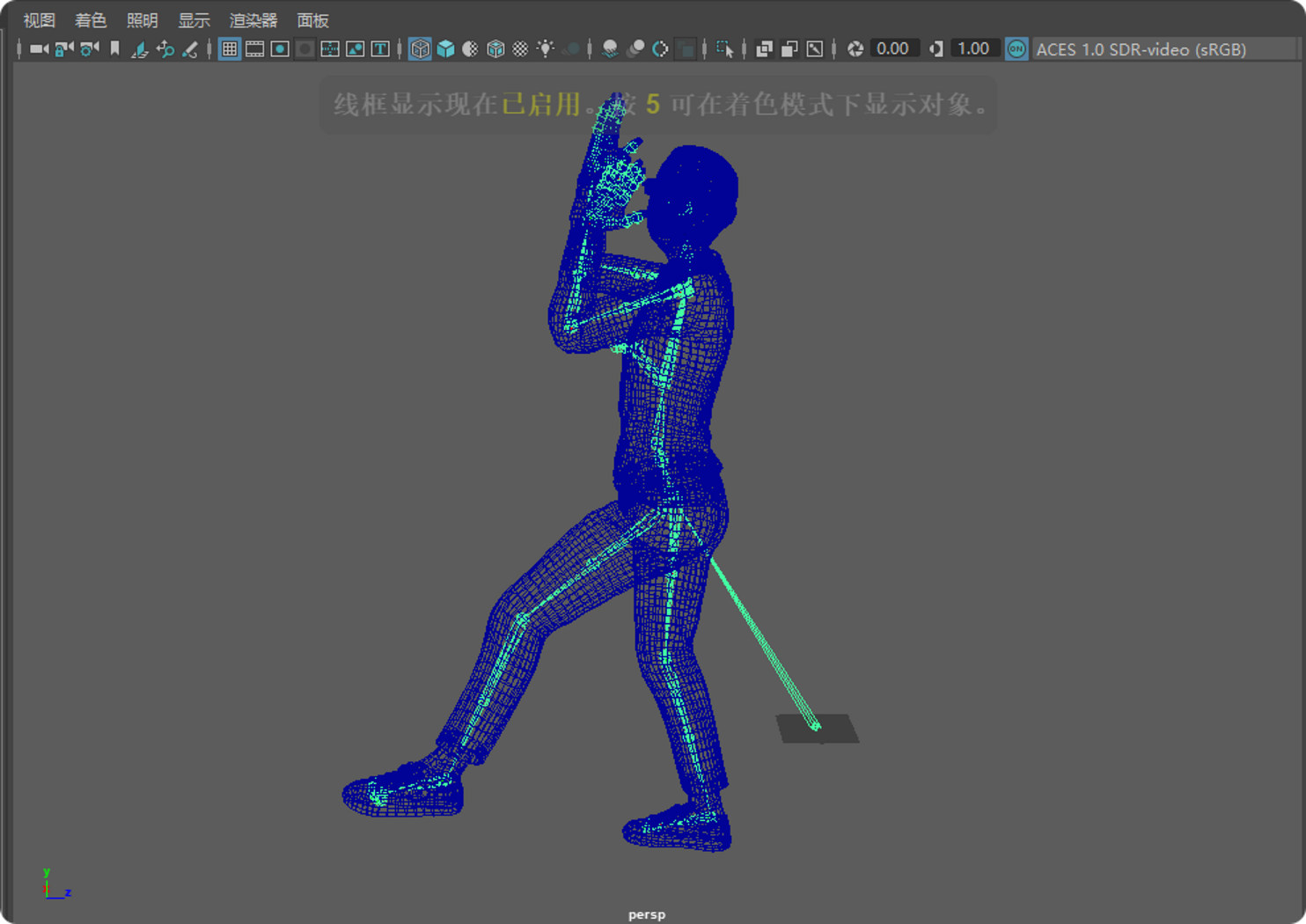Toggle the viewport Grid display
1306x924 pixels.
point(230,49)
